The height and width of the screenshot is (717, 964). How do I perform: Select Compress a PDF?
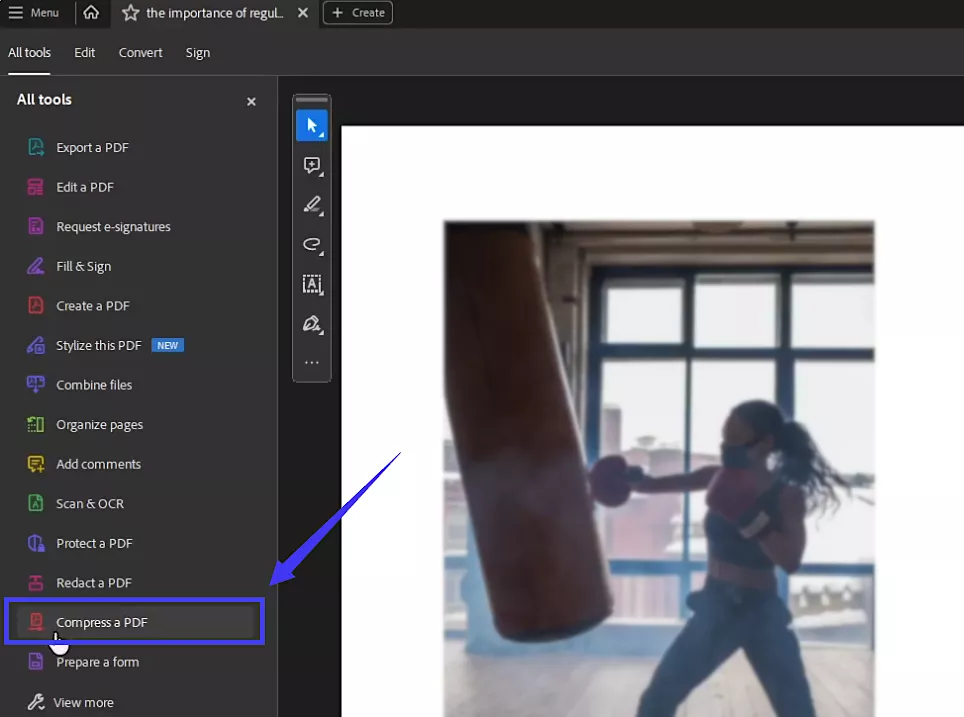click(103, 621)
